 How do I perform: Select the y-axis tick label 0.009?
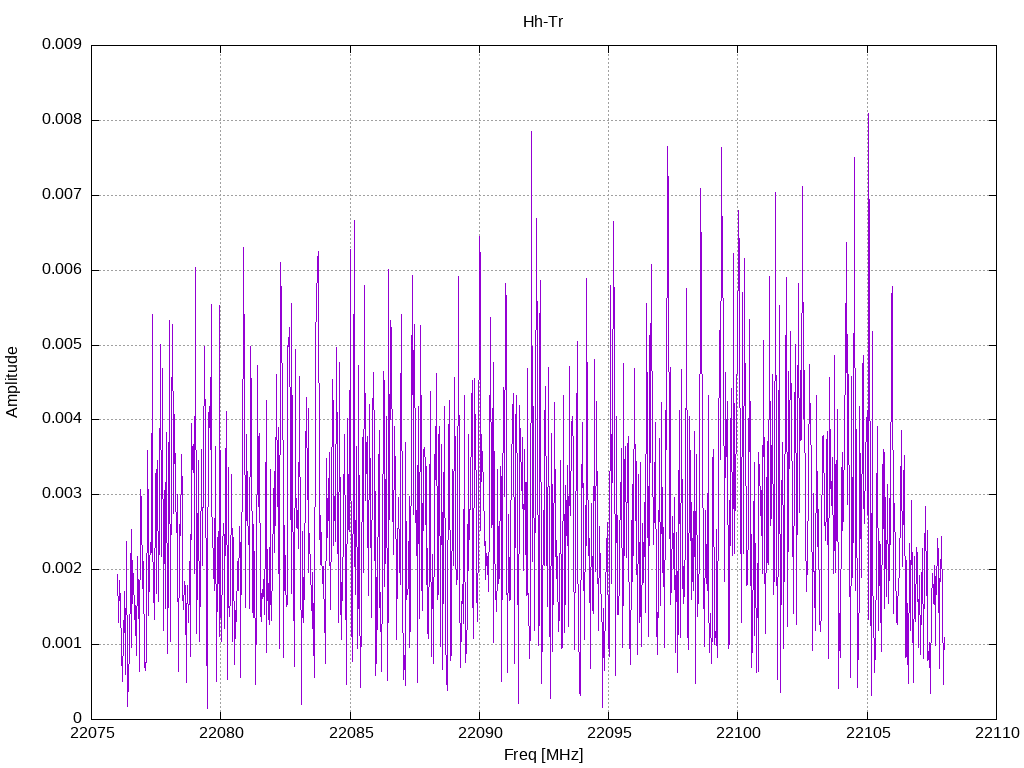click(x=62, y=44)
